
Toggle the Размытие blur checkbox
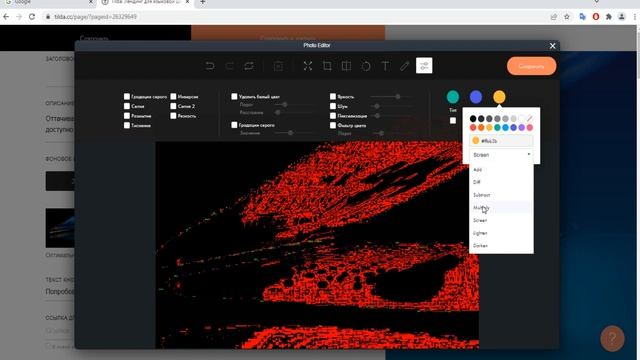coord(127,116)
